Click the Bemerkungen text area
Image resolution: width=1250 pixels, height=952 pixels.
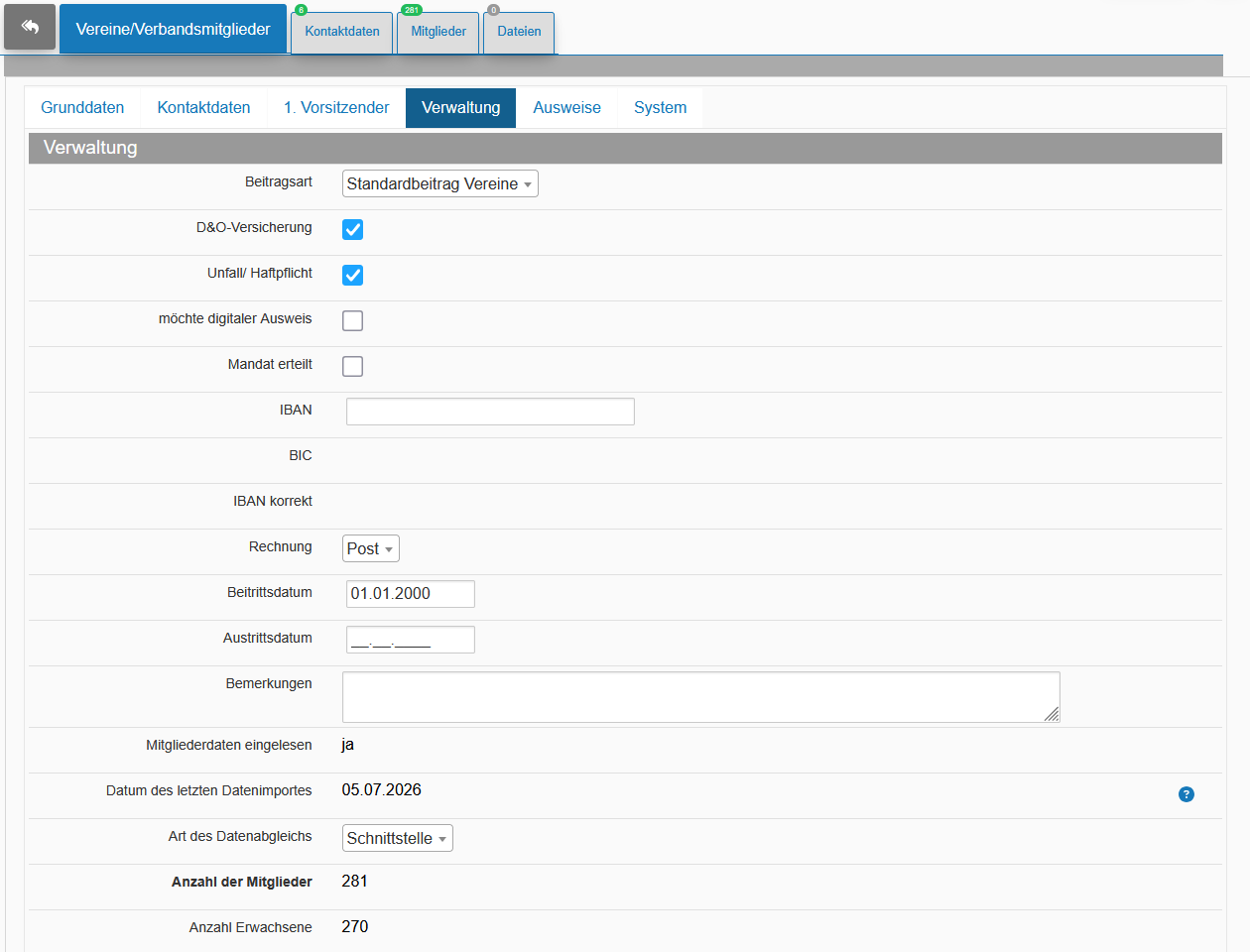[701, 697]
